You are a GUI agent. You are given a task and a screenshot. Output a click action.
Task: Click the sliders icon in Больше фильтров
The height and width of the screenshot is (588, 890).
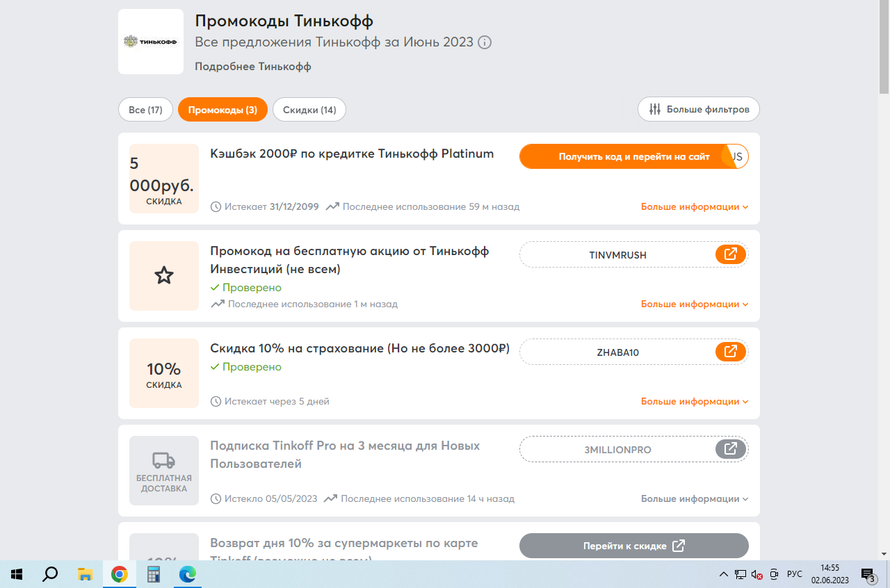click(655, 109)
